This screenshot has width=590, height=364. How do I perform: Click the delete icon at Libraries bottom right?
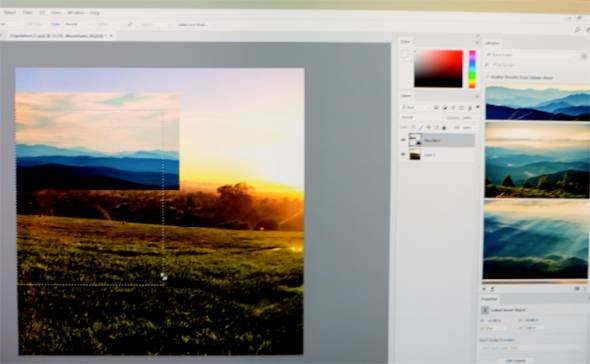[585, 289]
